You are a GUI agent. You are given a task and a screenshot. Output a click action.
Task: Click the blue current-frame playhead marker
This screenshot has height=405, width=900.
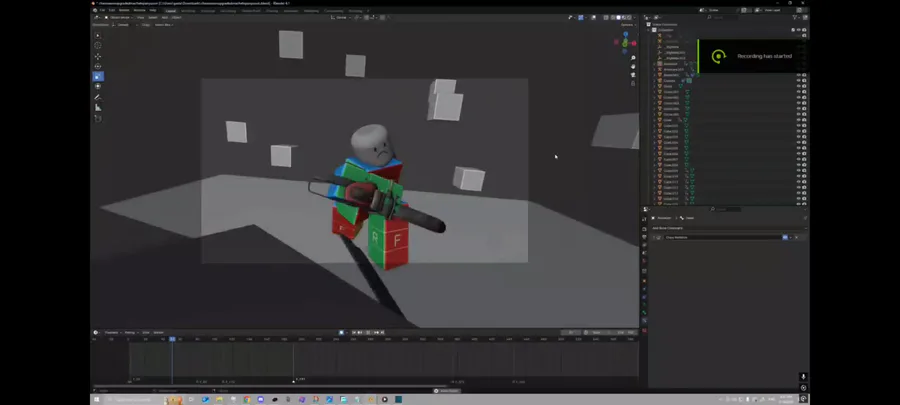pos(172,339)
